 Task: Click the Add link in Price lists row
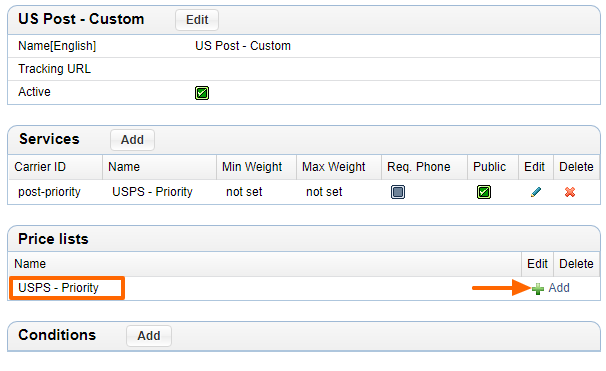click(x=559, y=288)
